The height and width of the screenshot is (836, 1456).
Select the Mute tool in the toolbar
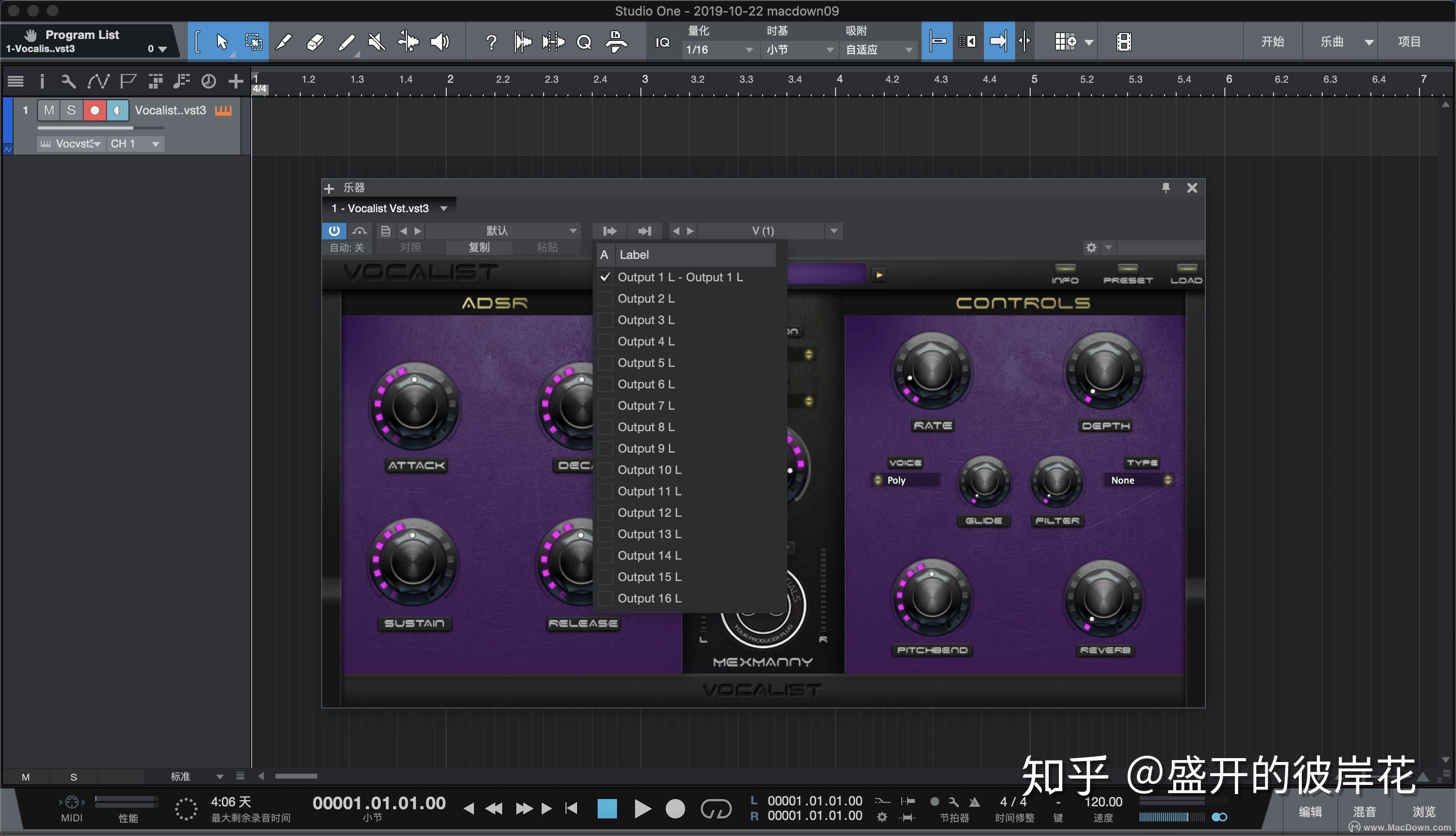(377, 41)
